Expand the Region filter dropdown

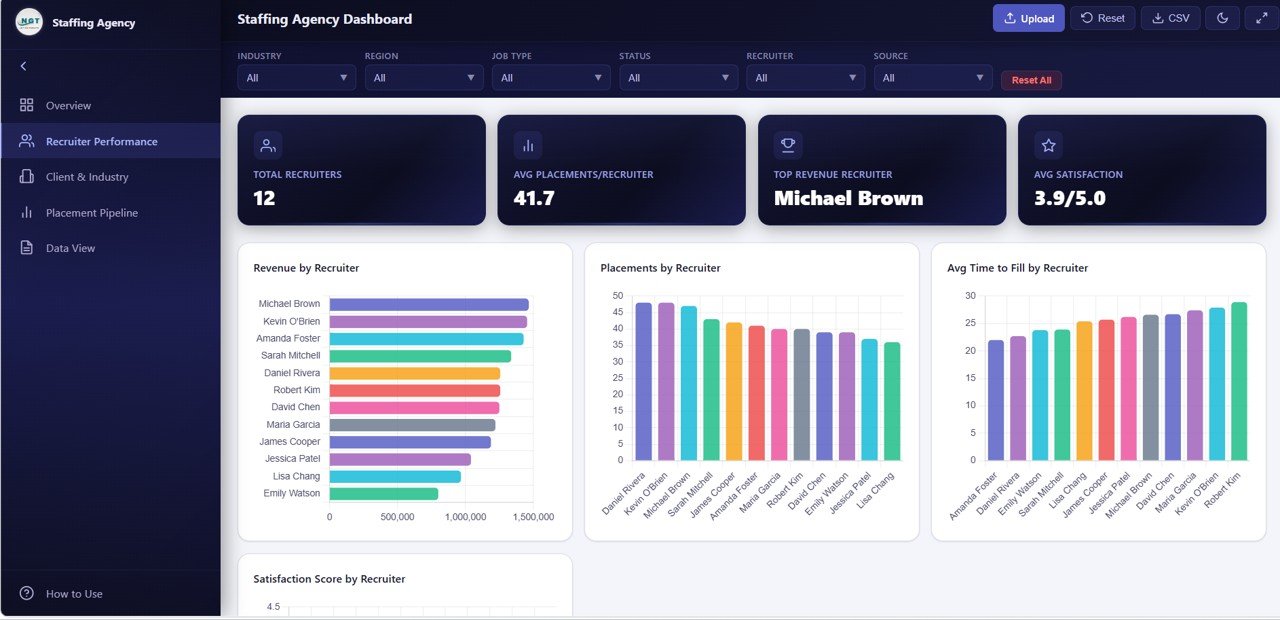(423, 76)
